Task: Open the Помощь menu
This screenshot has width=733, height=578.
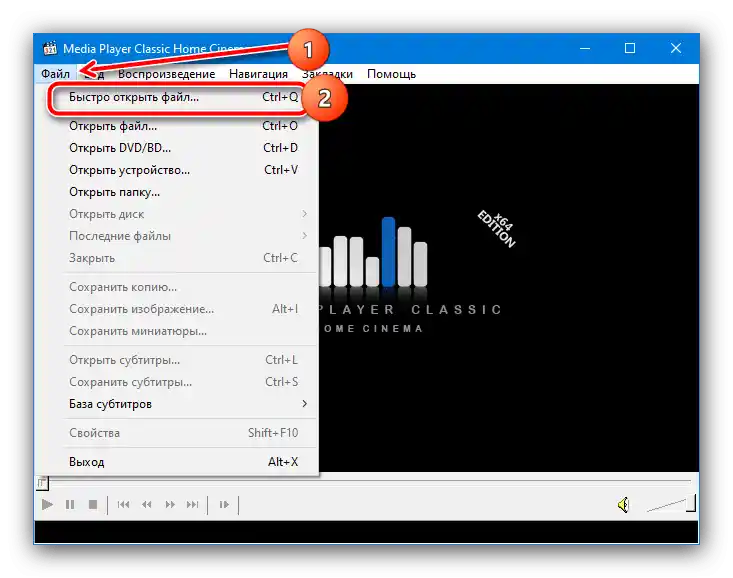Action: click(391, 74)
